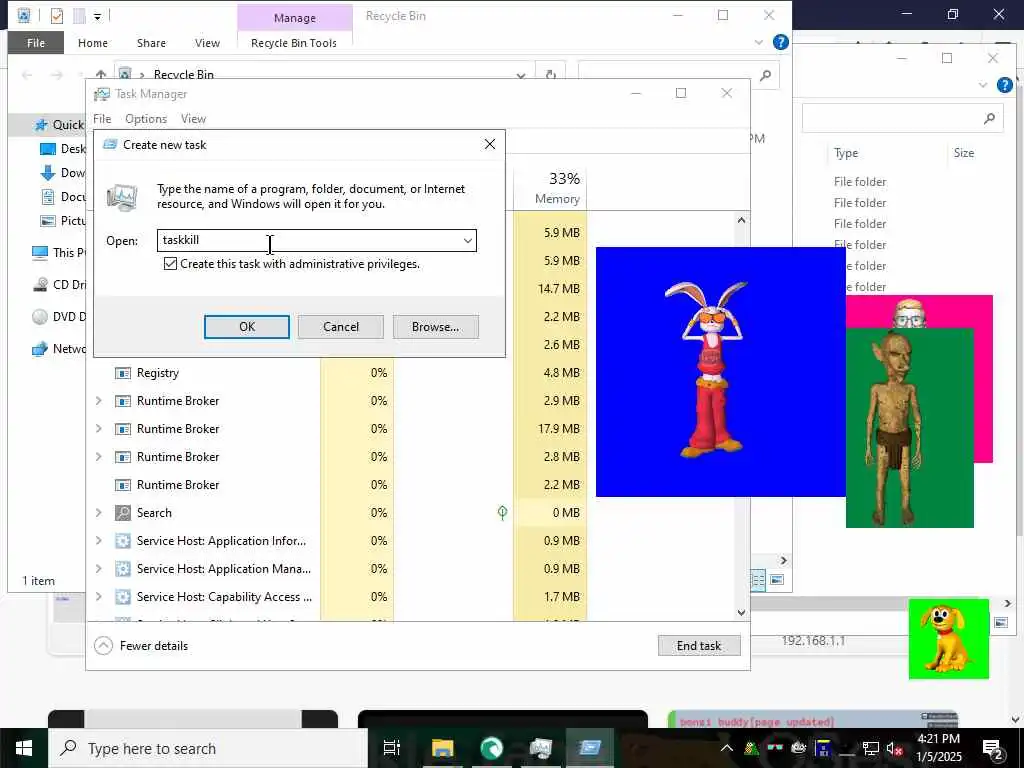The image size is (1024, 768).
Task: Click the troll character on green background
Action: 893,428
